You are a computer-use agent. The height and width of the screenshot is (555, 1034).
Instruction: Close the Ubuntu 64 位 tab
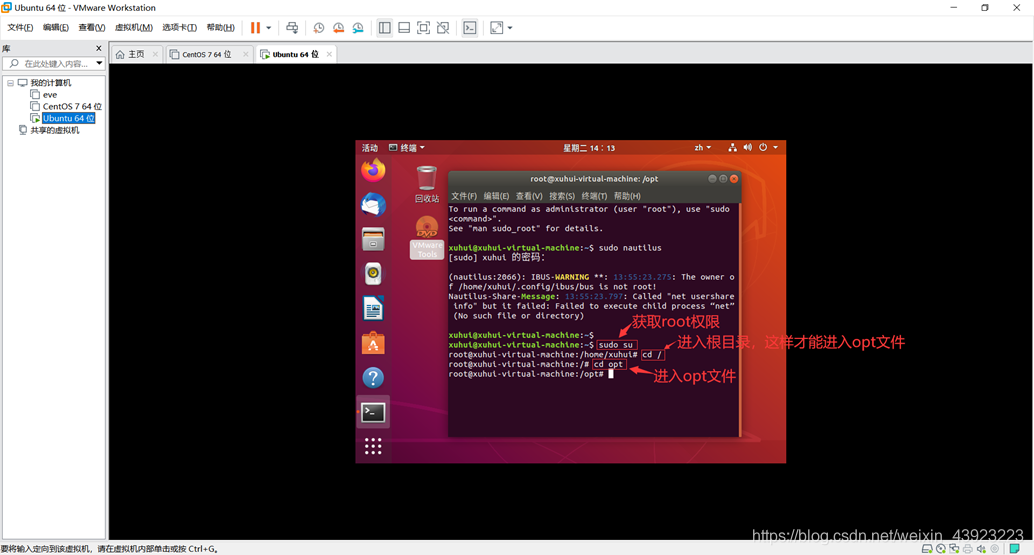pyautogui.click(x=329, y=54)
